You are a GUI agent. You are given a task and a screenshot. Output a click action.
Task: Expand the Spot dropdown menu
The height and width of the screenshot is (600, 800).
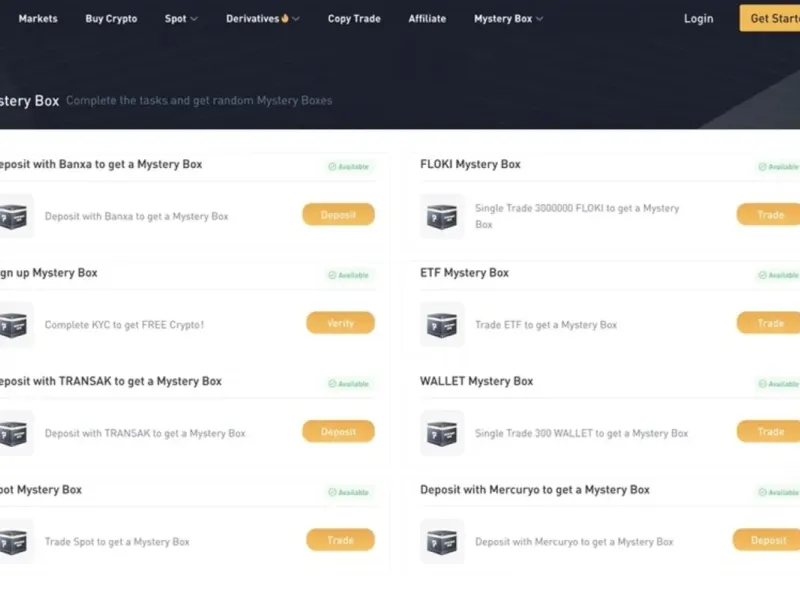point(181,19)
